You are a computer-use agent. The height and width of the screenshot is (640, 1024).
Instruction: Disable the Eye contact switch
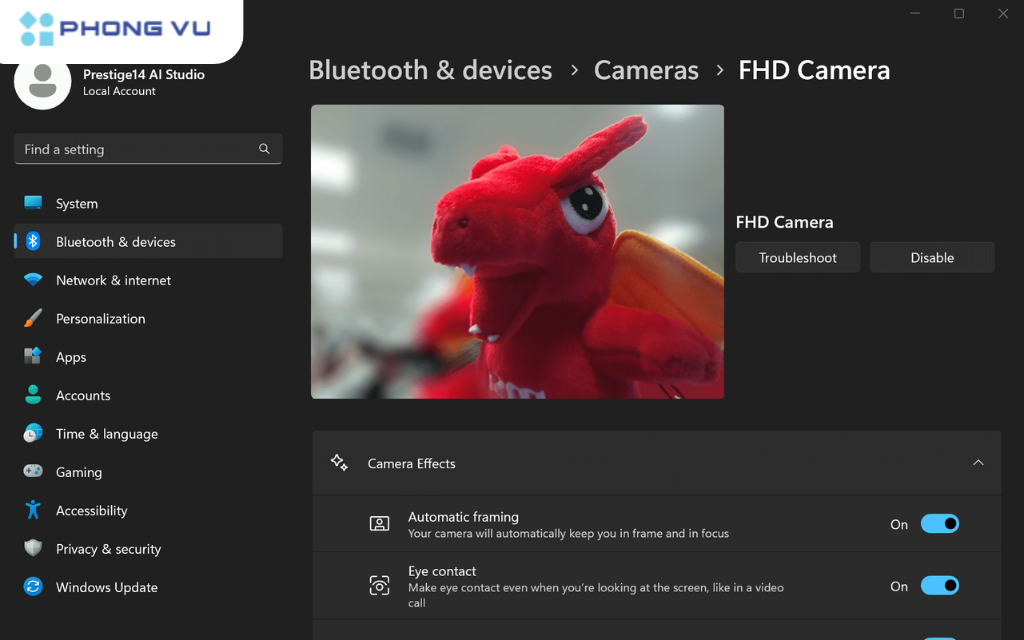click(x=939, y=585)
